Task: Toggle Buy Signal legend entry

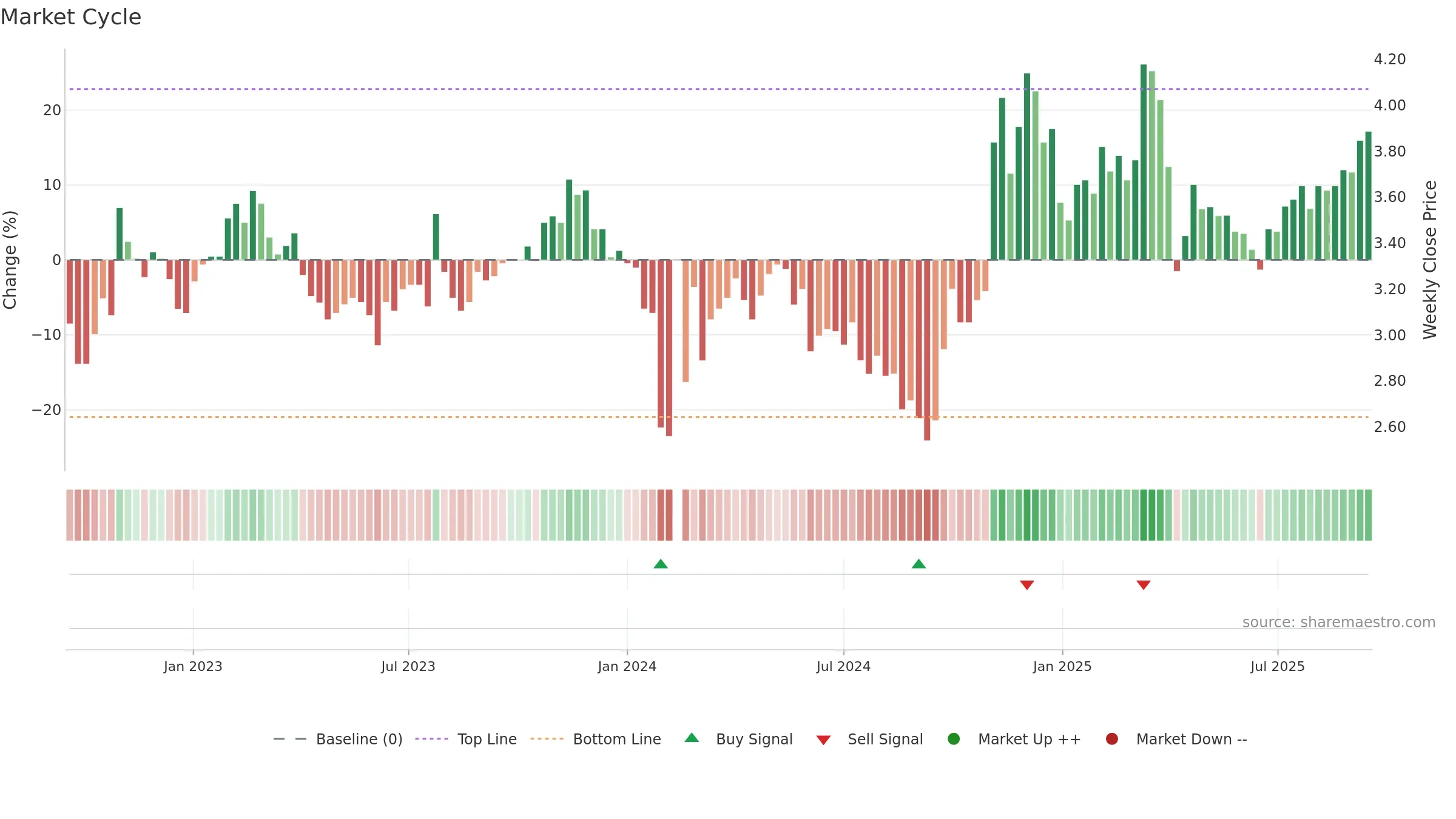Action: tap(738, 739)
